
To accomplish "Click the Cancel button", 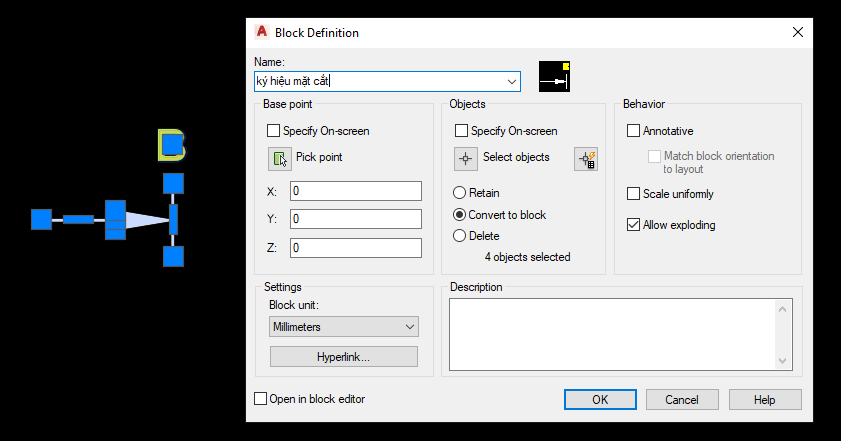I will [x=682, y=400].
